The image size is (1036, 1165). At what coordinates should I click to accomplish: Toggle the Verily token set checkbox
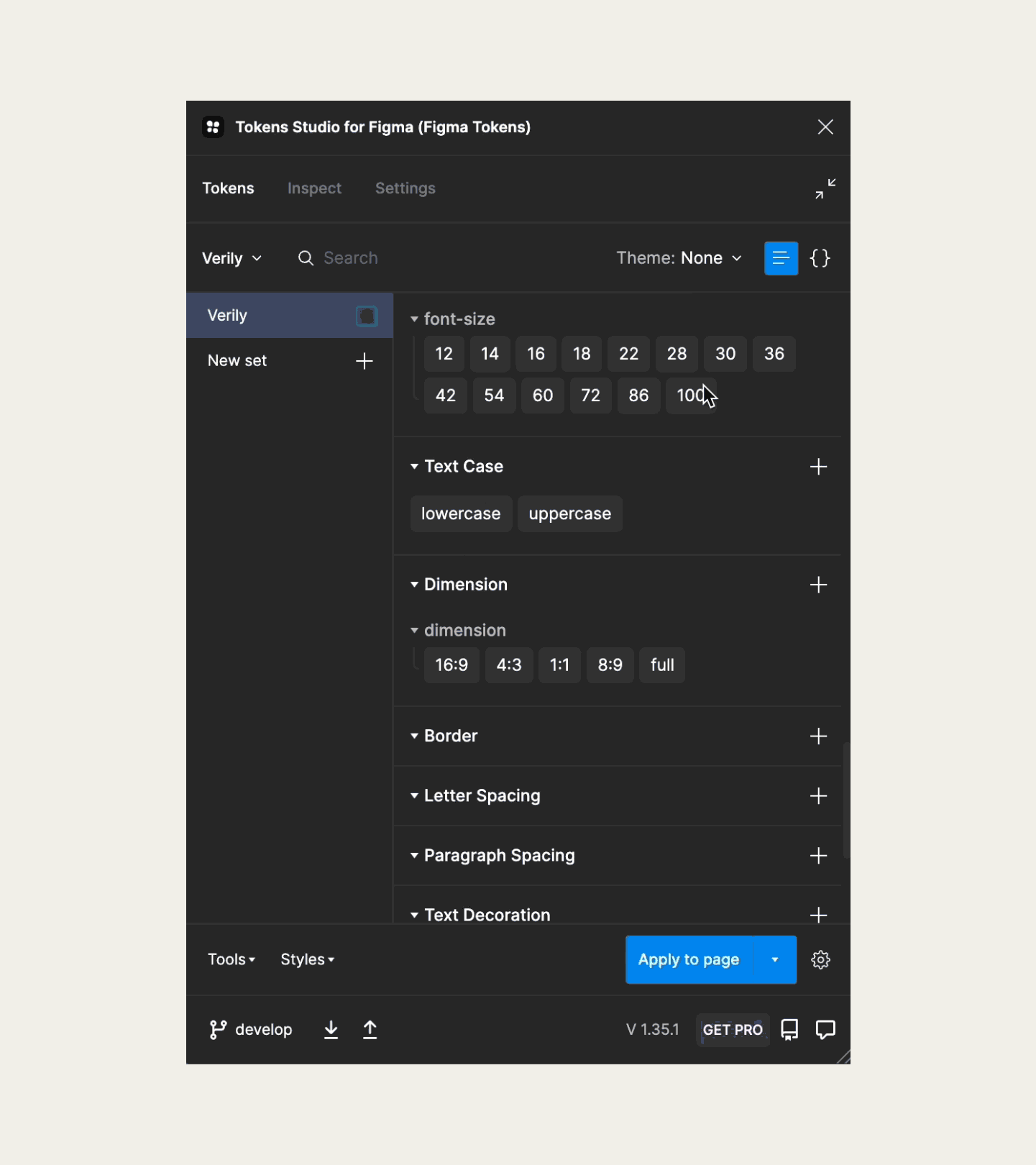coord(367,316)
